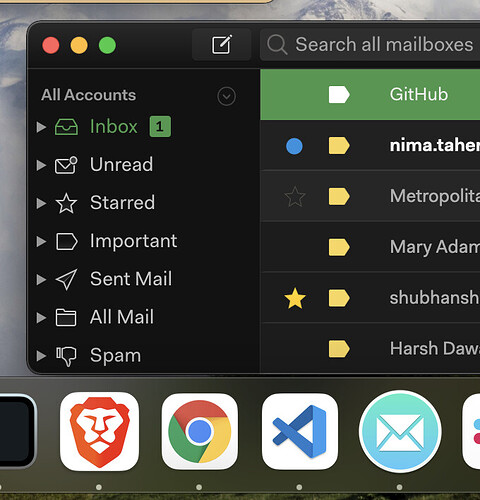Select the Sent Mail paper plane icon
The image size is (480, 500).
point(66,279)
